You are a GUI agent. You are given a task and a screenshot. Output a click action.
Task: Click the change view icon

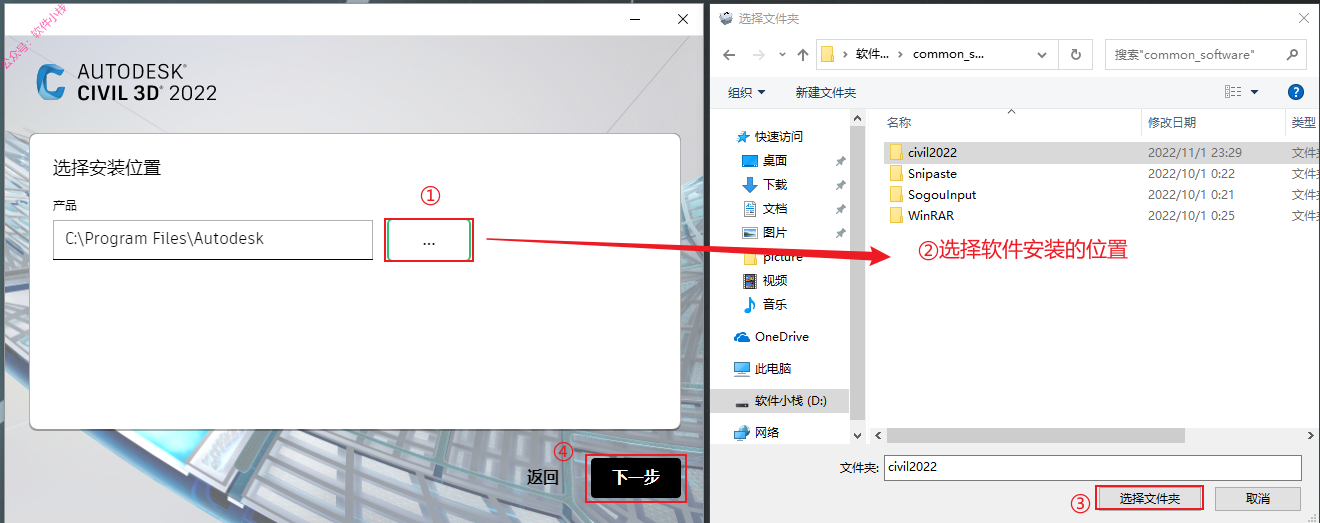(x=1232, y=92)
